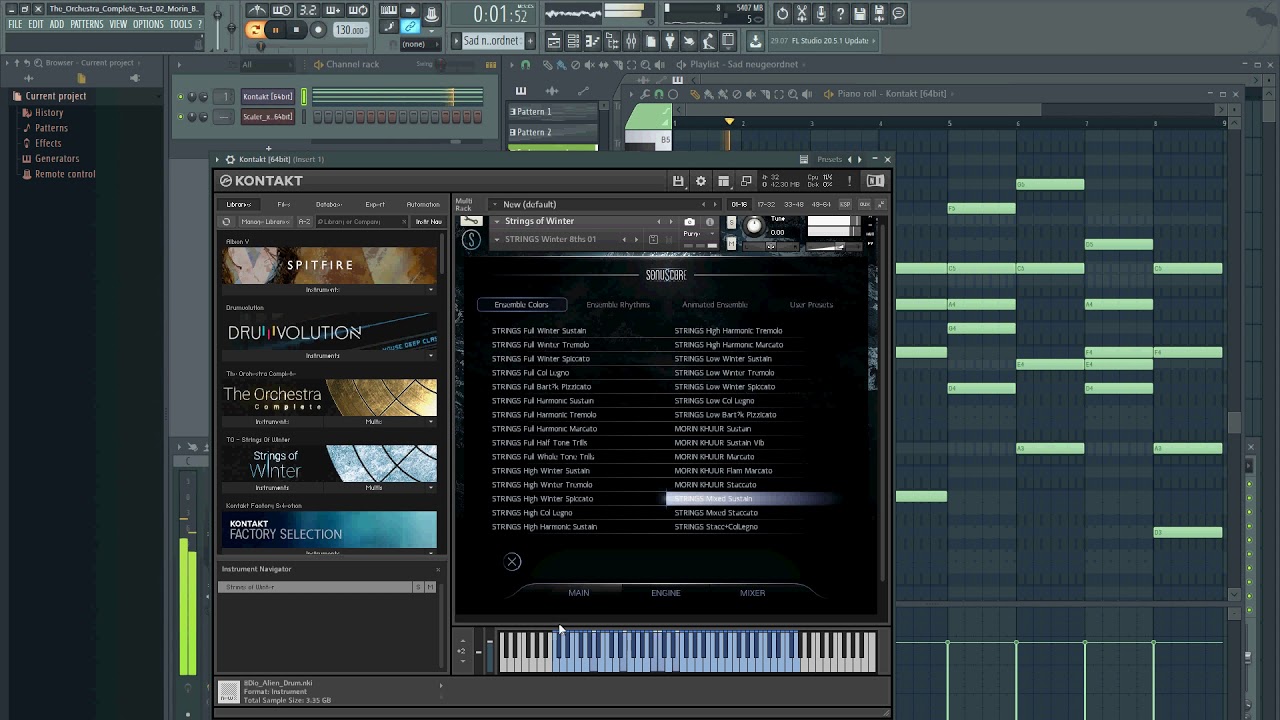Viewport: 1280px width, 720px height.
Task: Click the FL Studio 20.5.1 update news
Action: [x=822, y=41]
